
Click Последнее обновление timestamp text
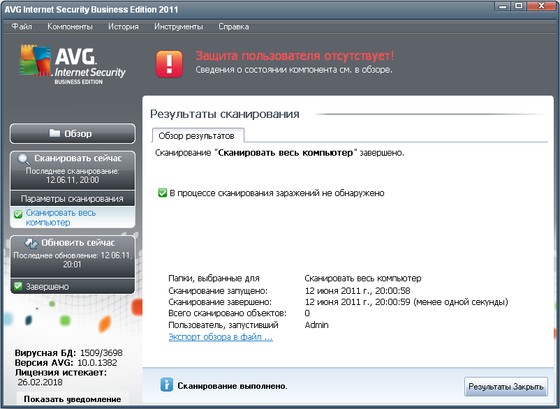72,260
